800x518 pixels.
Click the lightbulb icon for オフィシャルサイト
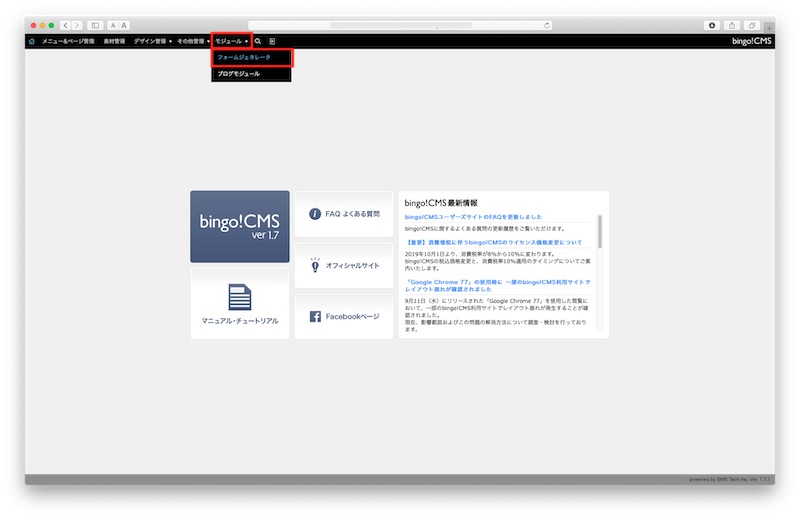point(315,265)
